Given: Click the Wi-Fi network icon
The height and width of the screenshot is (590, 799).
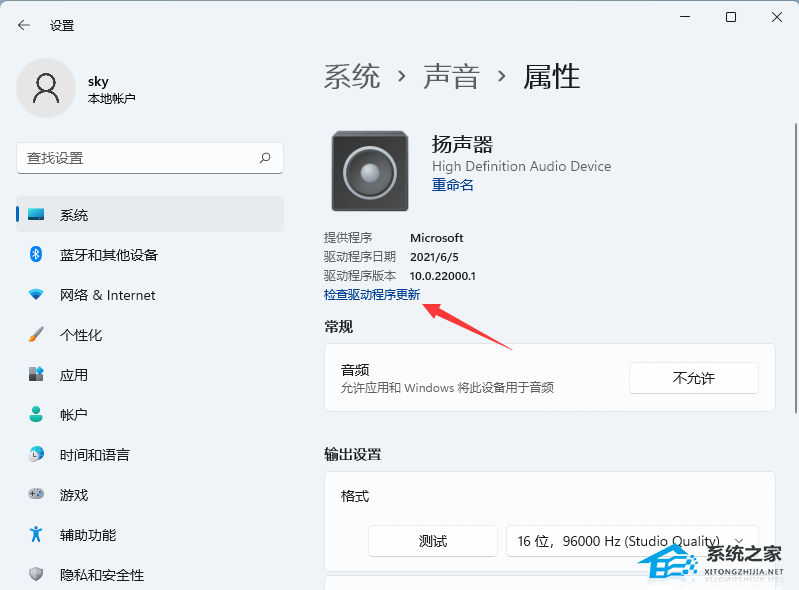Looking at the screenshot, I should (36, 294).
